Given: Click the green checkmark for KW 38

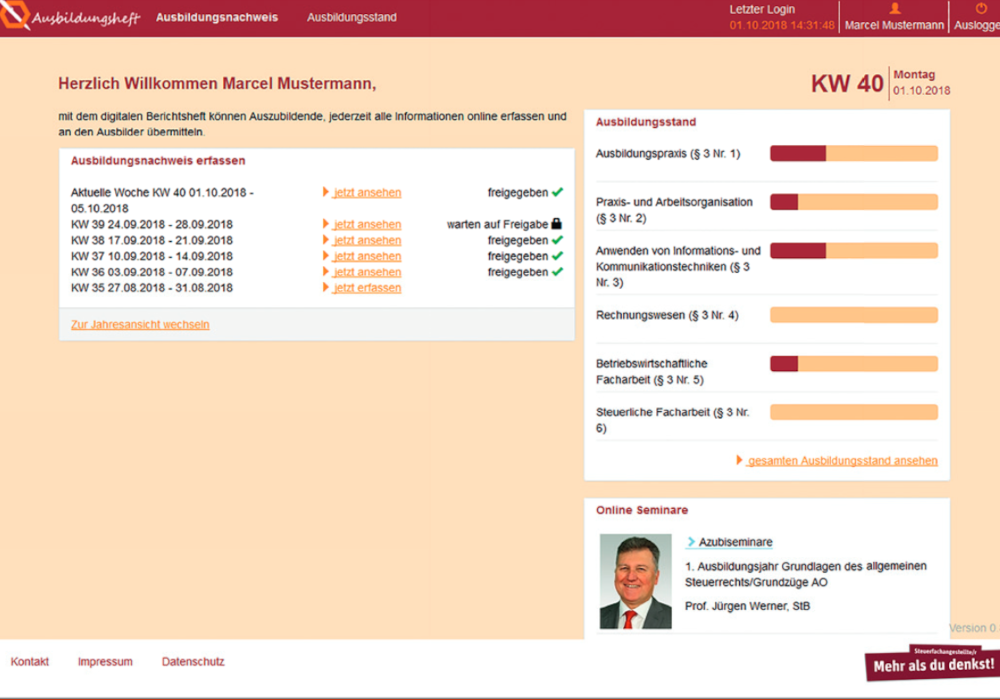Looking at the screenshot, I should [x=557, y=240].
